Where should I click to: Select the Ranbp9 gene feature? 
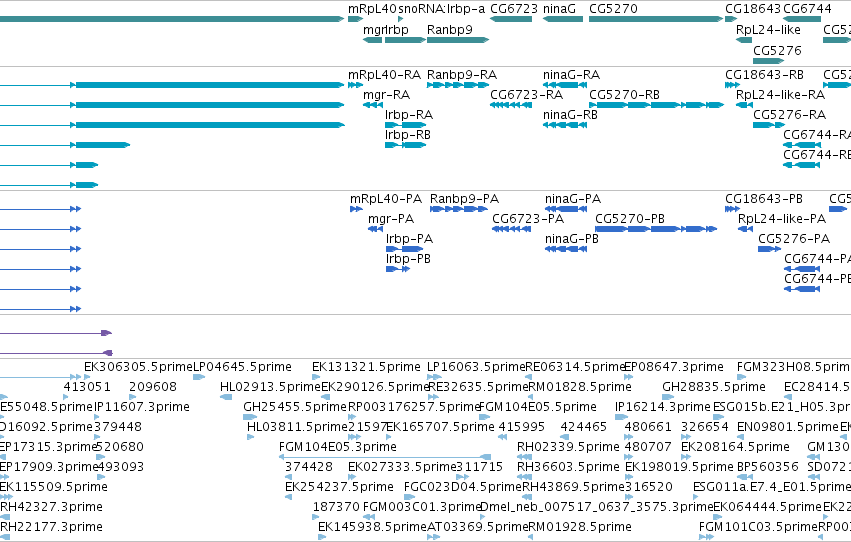pos(458,40)
